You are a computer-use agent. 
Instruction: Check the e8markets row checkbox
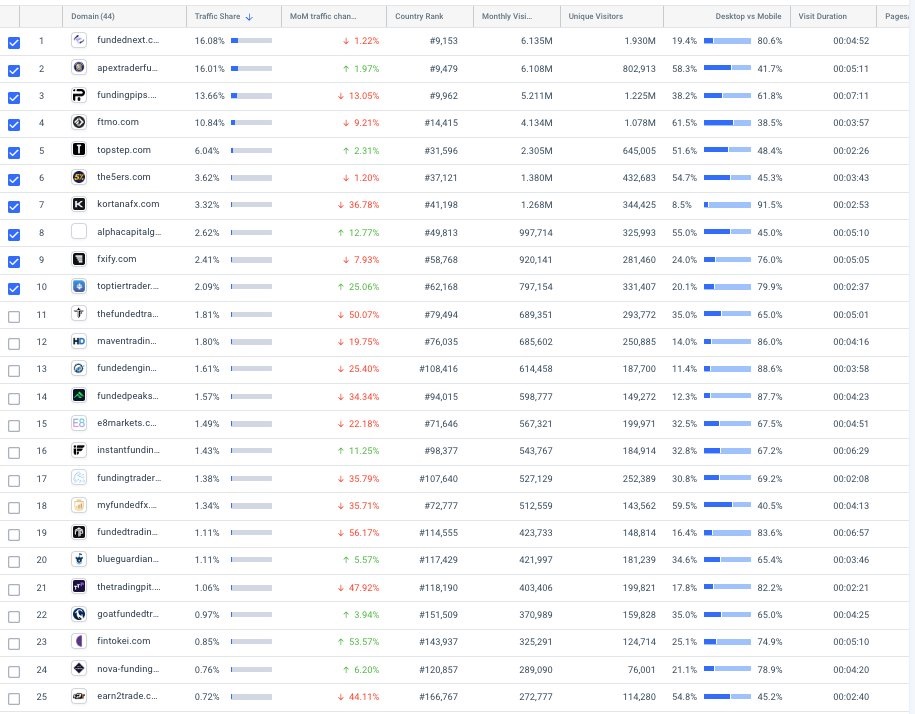click(x=14, y=426)
